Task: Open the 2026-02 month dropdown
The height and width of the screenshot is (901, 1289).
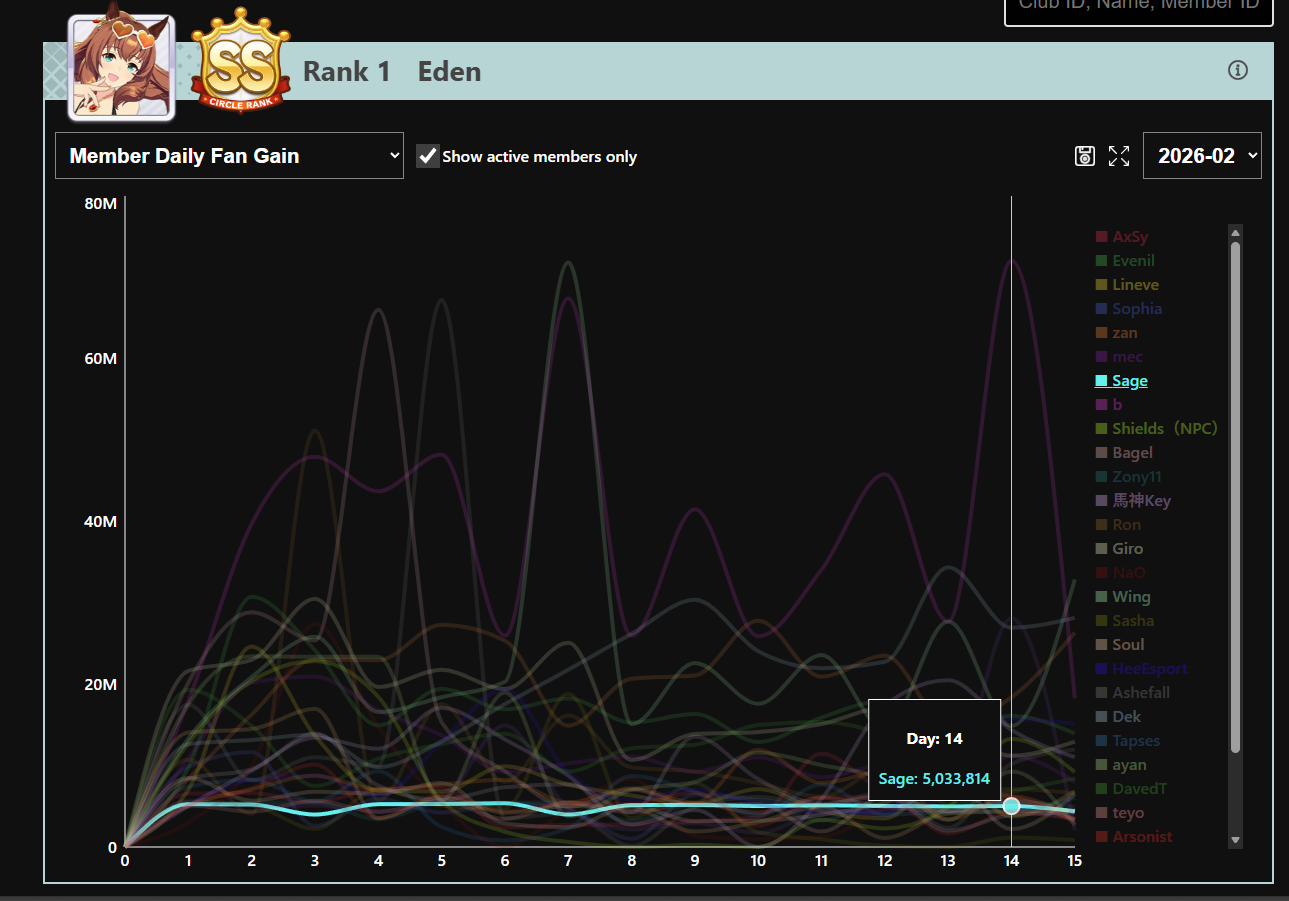Action: coord(1202,156)
